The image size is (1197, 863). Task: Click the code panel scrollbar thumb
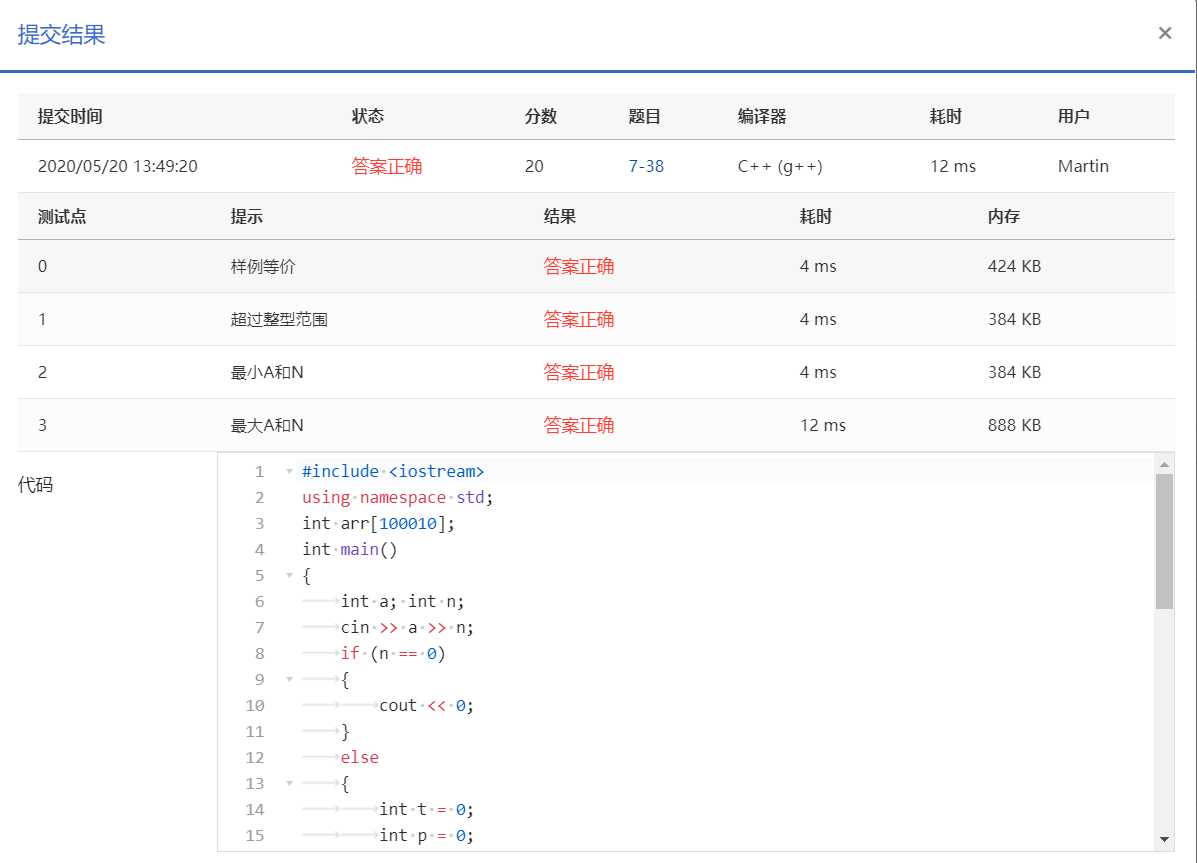coord(1164,541)
